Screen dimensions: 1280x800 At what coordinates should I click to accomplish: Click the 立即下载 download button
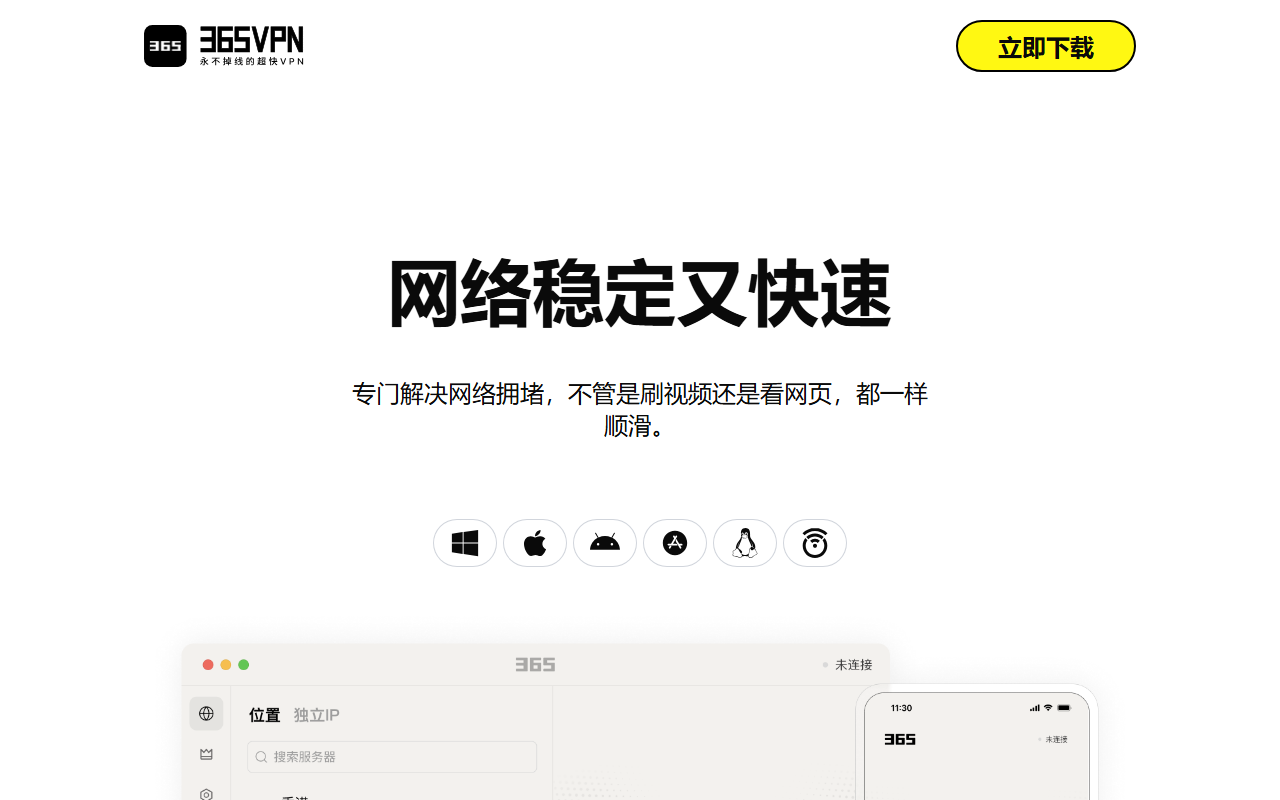[1046, 46]
